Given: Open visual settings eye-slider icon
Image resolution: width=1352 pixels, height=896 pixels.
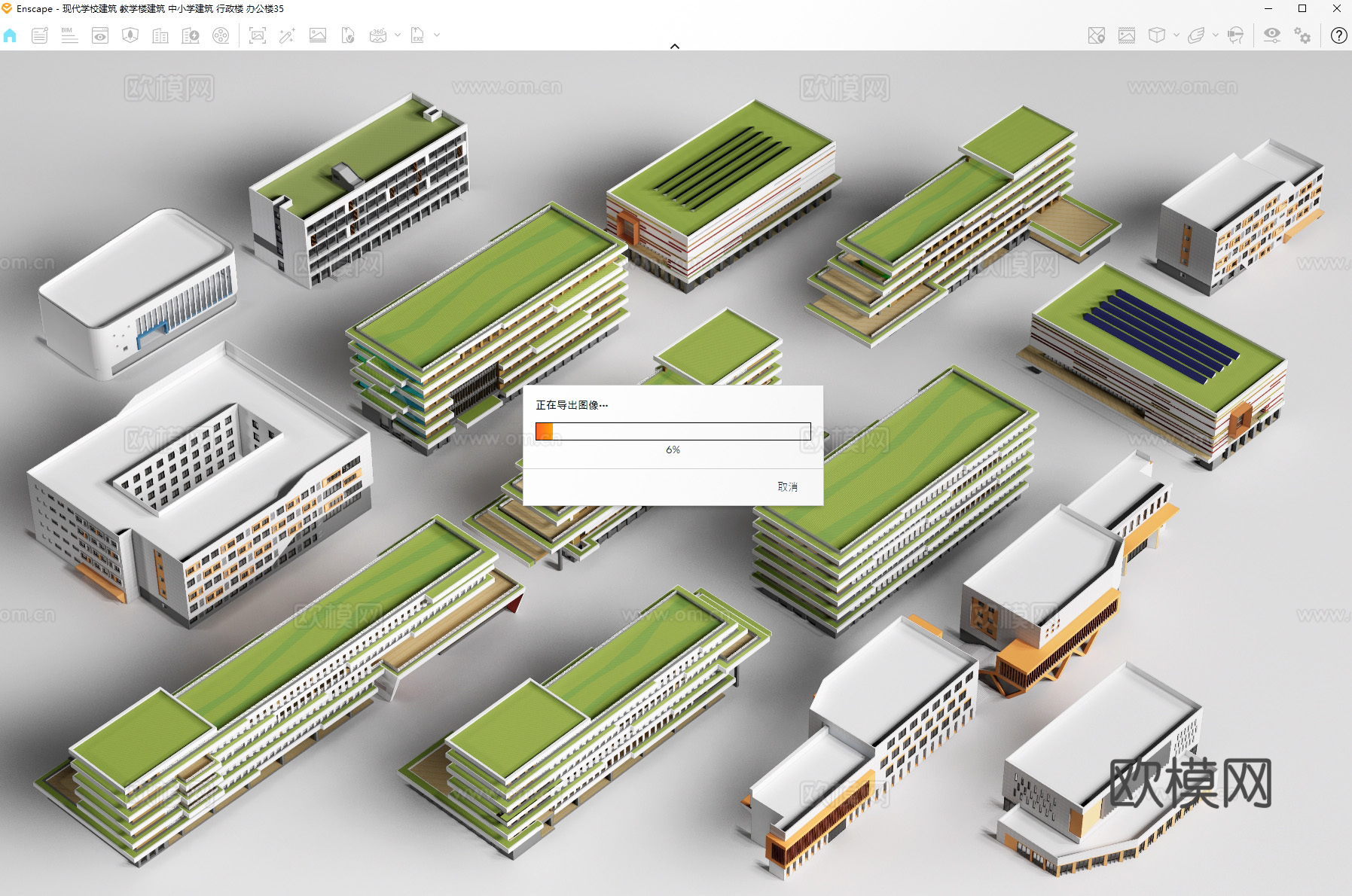Looking at the screenshot, I should click(1272, 35).
